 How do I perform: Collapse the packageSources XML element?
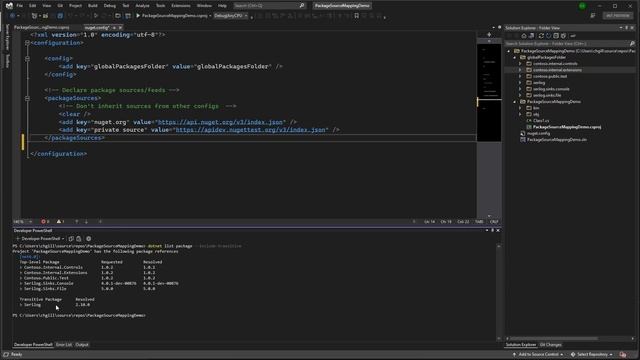point(27,98)
